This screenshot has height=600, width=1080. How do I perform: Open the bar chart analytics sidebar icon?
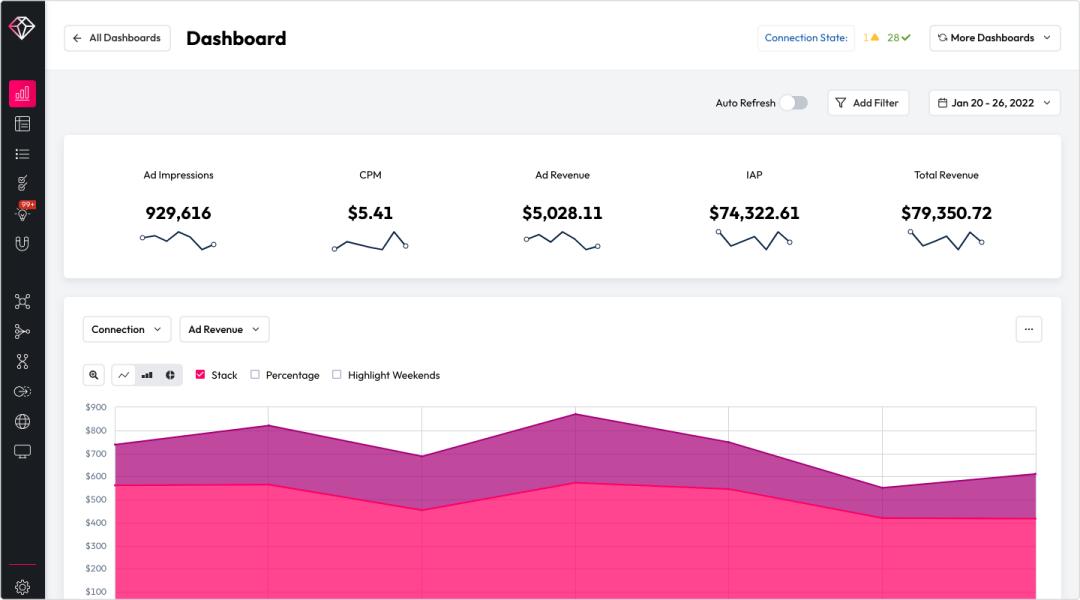click(x=22, y=94)
